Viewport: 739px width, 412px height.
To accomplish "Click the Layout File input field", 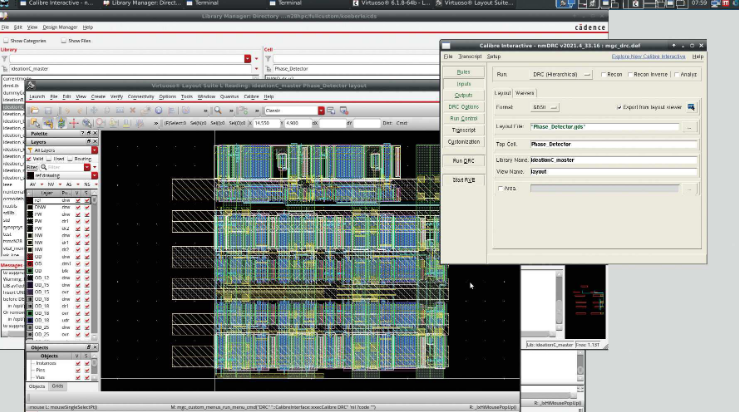I will click(x=605, y=127).
